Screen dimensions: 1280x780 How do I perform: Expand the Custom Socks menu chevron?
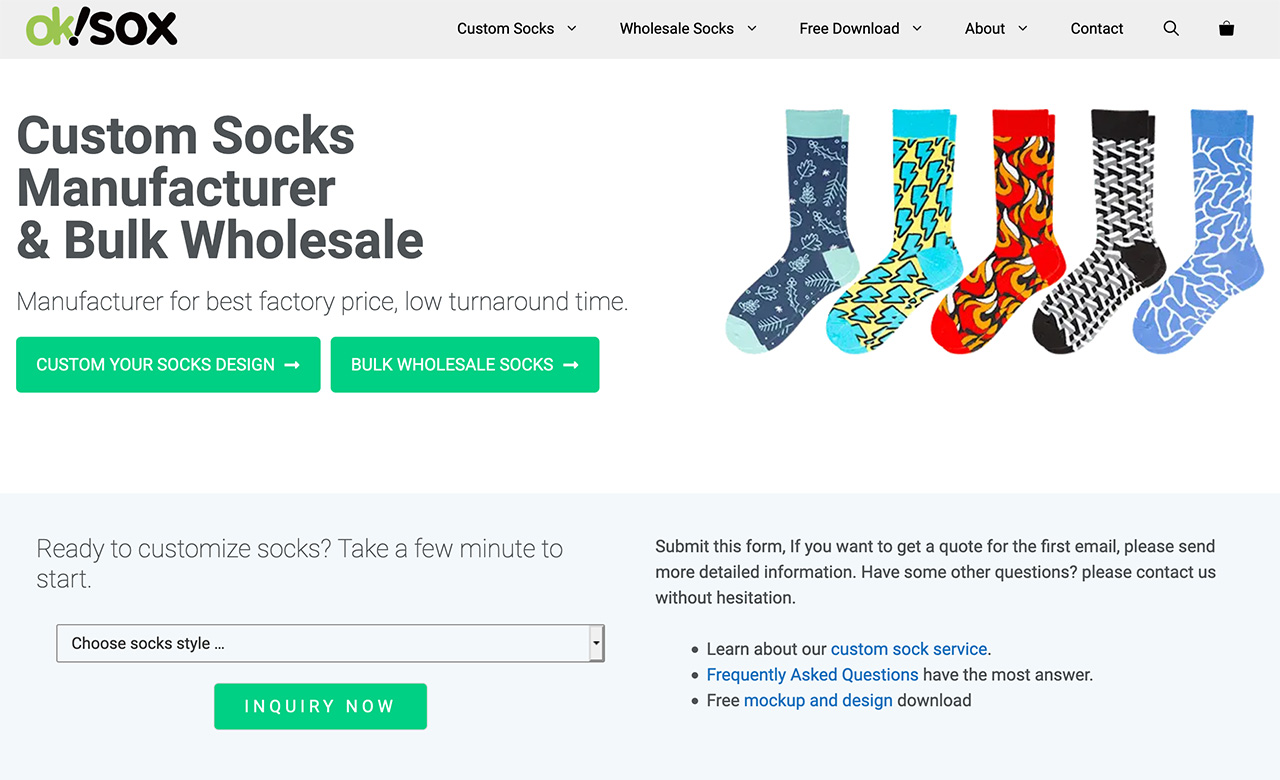coord(572,29)
